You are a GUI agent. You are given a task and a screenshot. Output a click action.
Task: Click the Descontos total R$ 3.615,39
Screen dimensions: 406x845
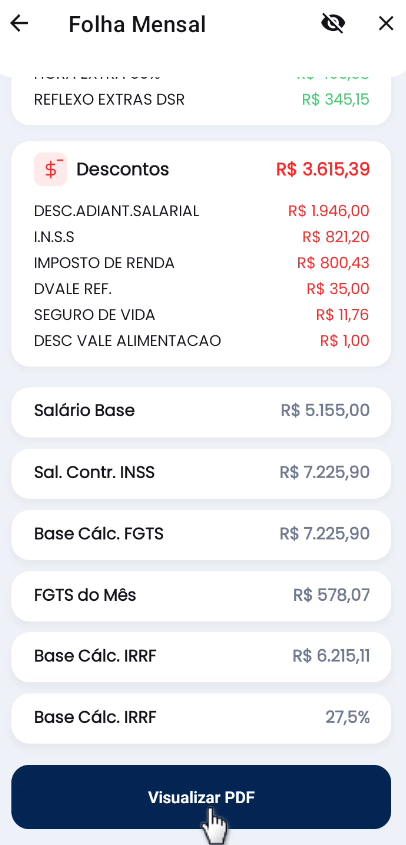[323, 169]
